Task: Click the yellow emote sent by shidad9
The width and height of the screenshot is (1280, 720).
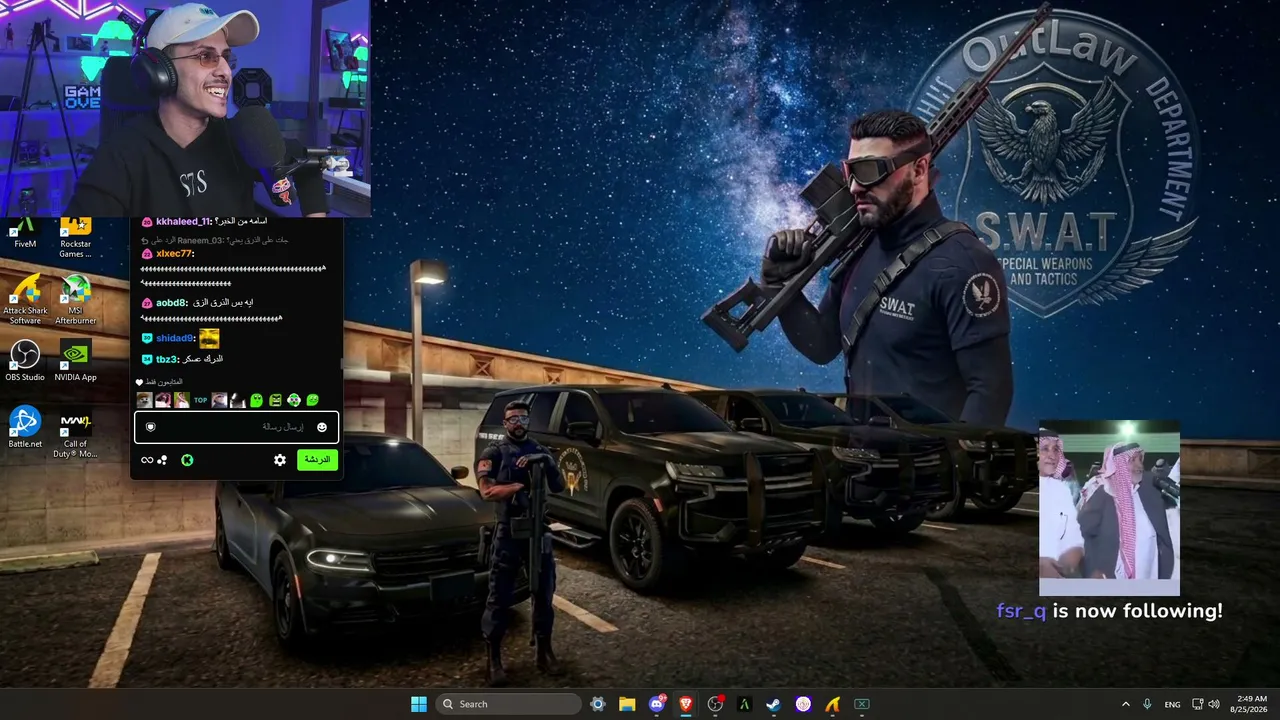Action: click(x=209, y=338)
